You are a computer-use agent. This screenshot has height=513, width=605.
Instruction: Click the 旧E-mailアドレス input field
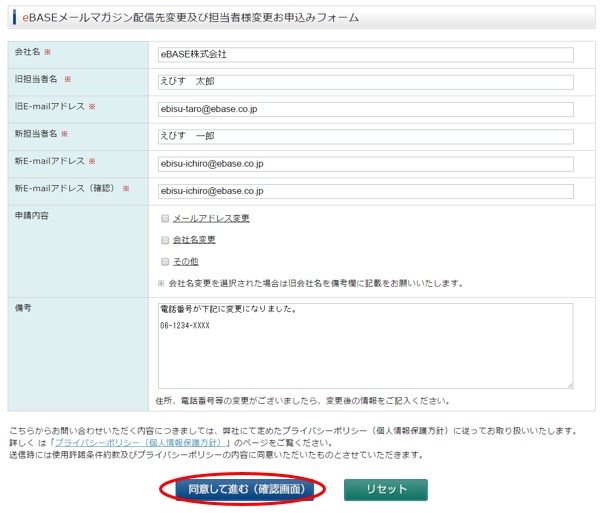(x=365, y=109)
